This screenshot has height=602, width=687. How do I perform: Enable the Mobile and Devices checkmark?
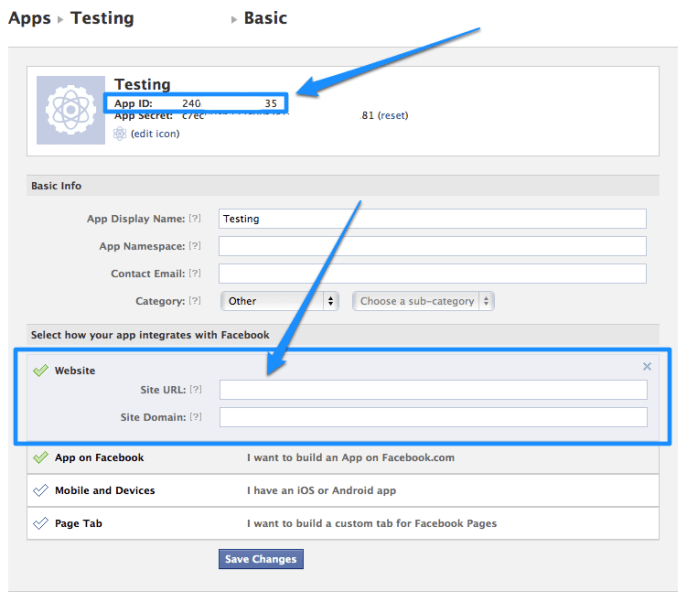coord(40,491)
